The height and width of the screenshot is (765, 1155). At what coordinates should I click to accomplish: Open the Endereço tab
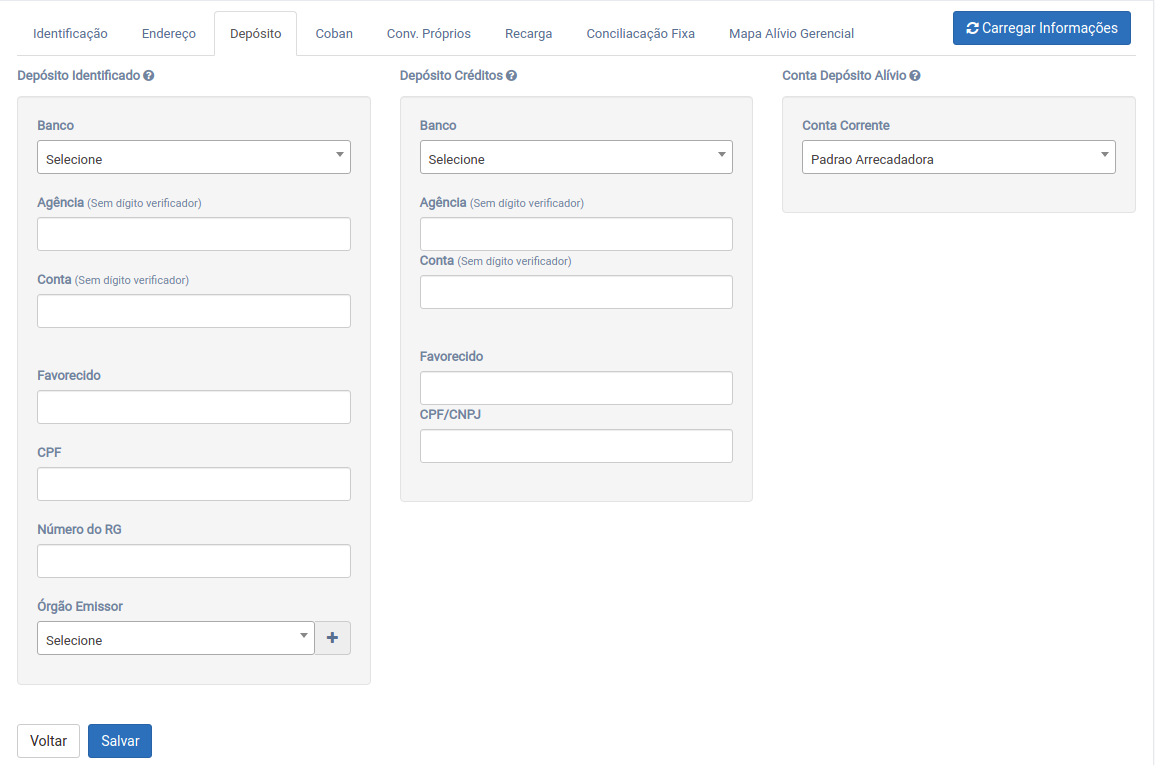point(169,34)
